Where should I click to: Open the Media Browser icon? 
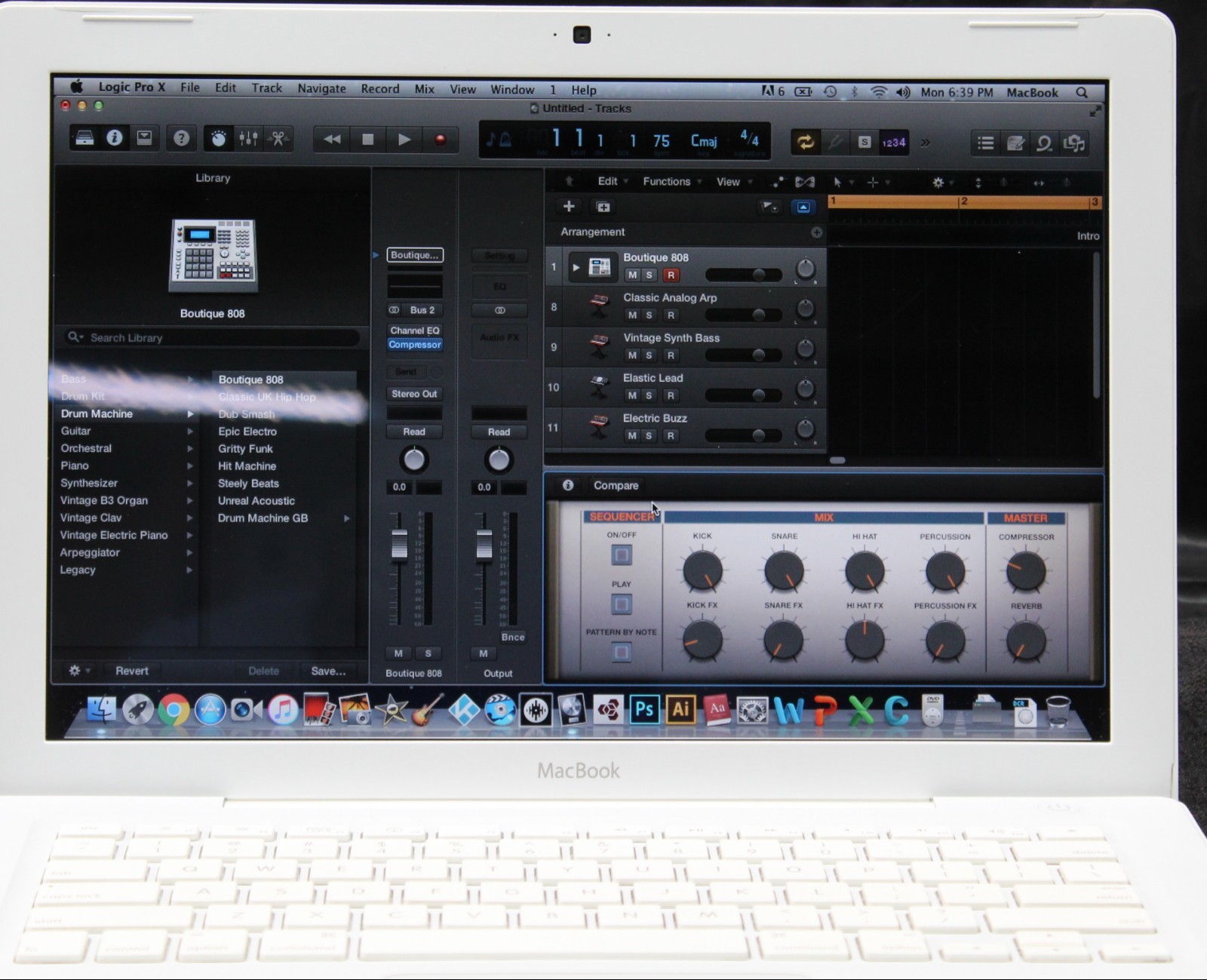pyautogui.click(x=1074, y=143)
